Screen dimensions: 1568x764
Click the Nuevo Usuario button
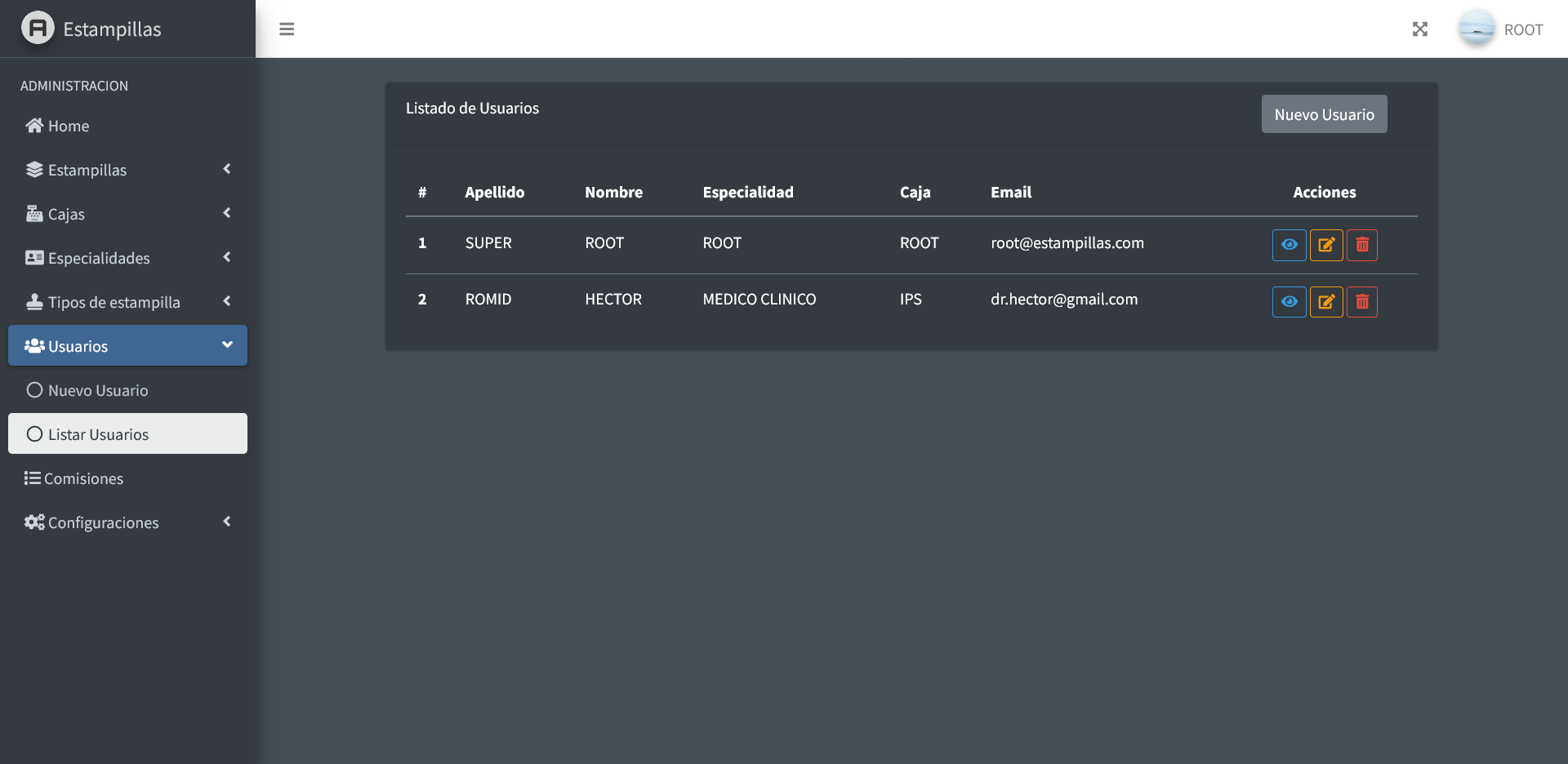coord(1324,114)
